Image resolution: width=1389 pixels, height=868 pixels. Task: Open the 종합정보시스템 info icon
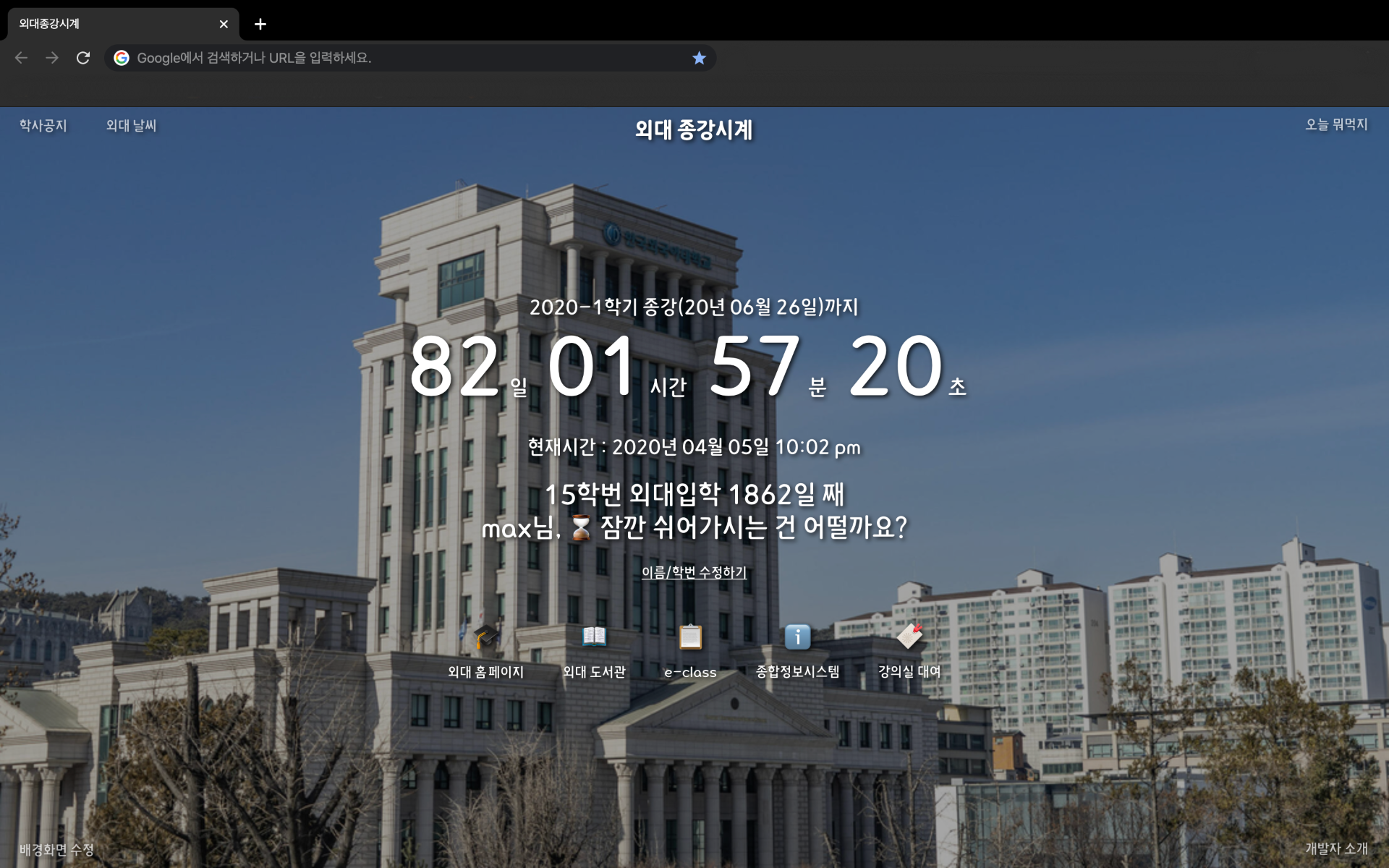coord(797,637)
